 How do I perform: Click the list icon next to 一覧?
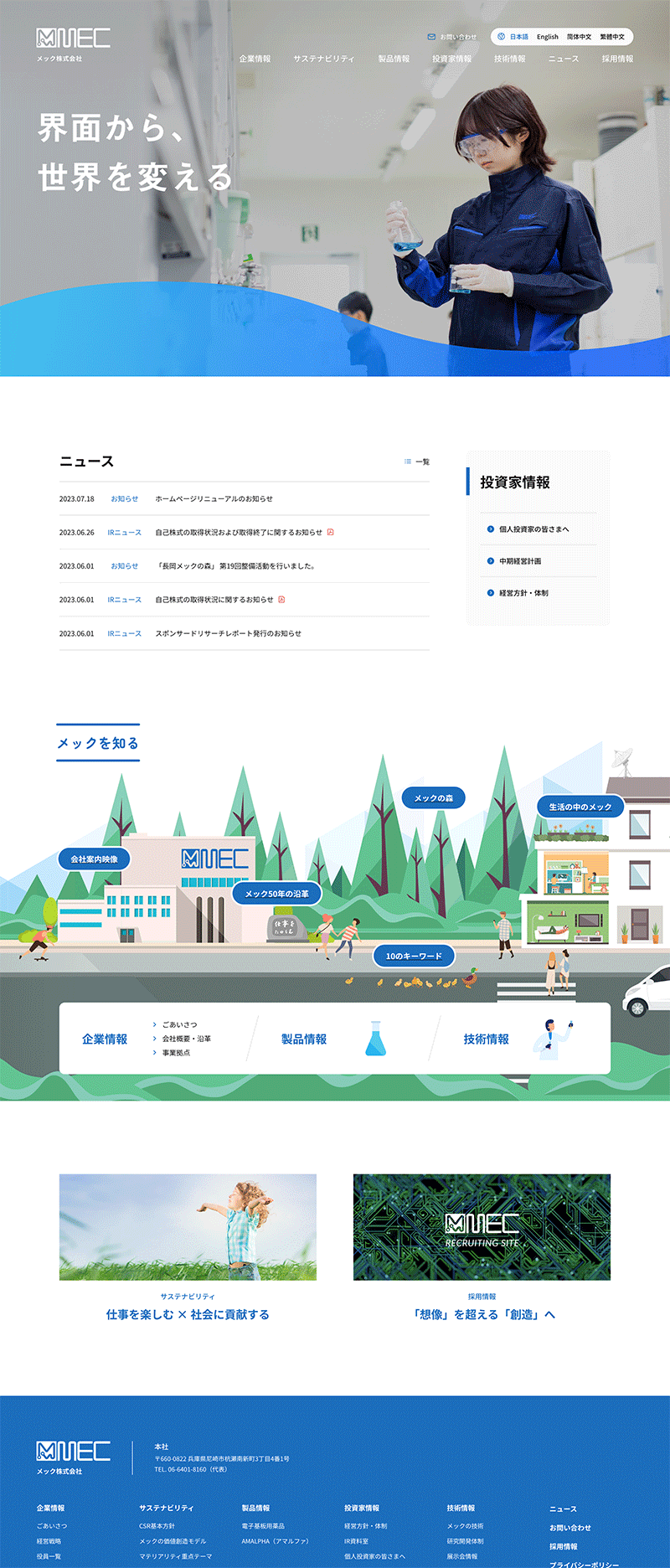pyautogui.click(x=408, y=462)
